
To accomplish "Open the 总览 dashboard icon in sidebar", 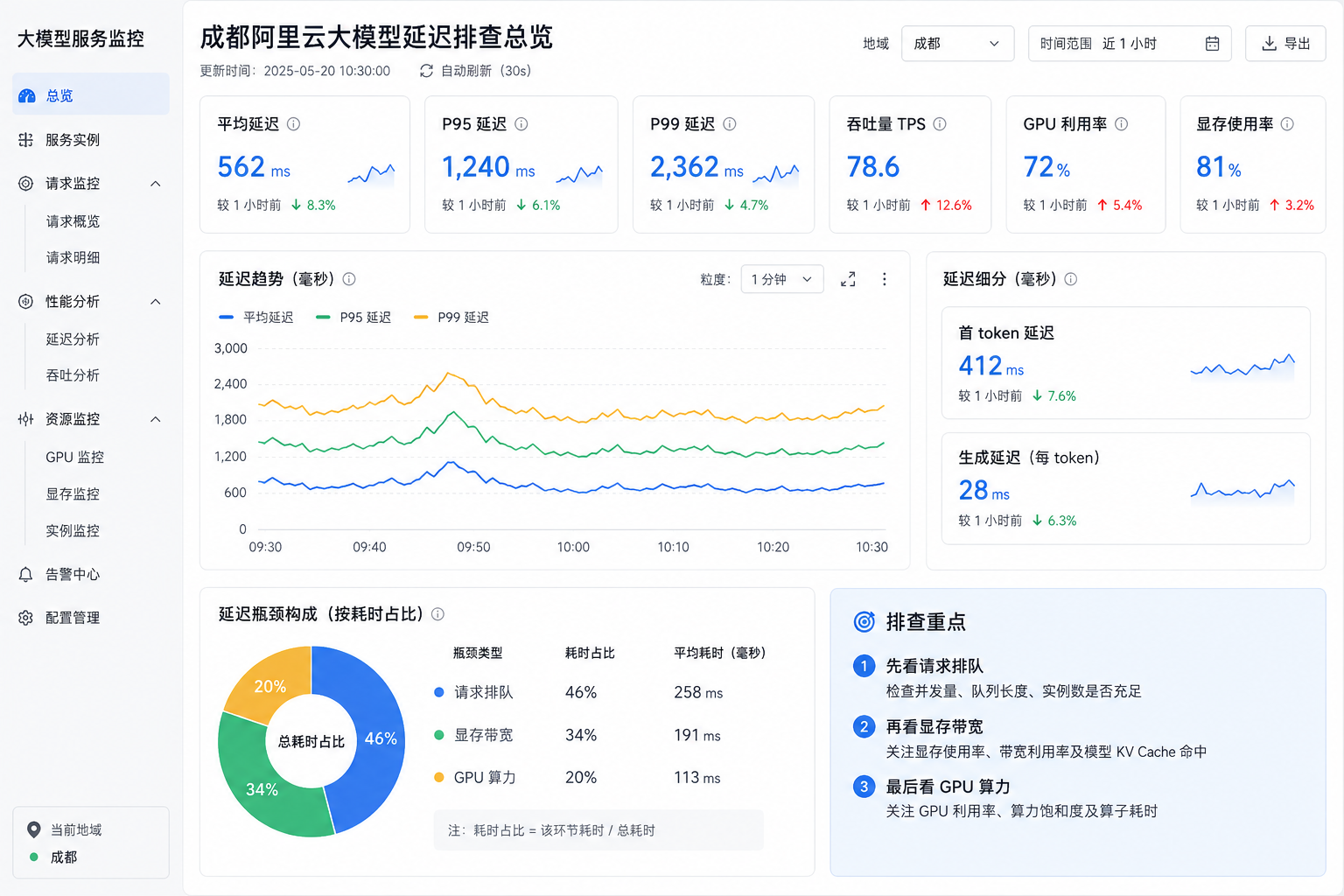I will [27, 95].
